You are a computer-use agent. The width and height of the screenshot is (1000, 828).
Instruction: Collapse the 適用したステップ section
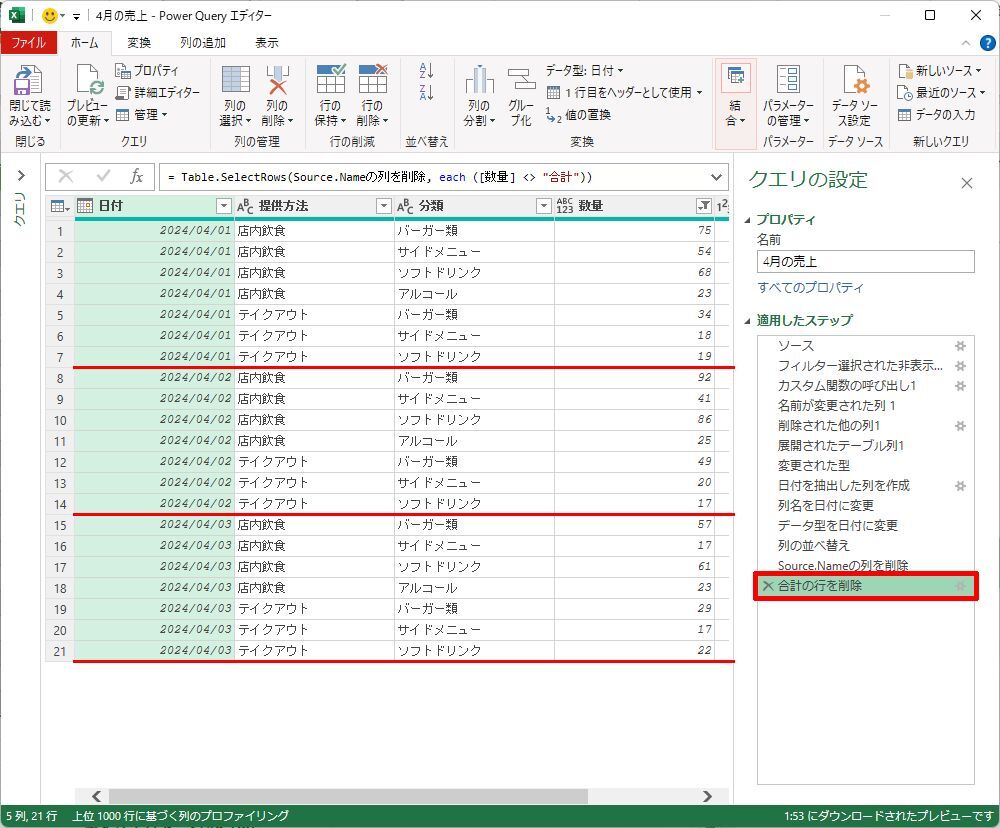(749, 321)
